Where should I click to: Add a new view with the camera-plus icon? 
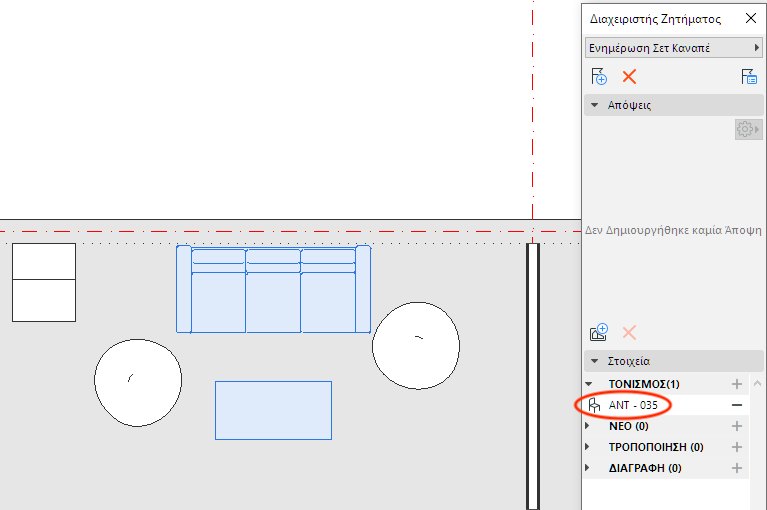(x=599, y=333)
